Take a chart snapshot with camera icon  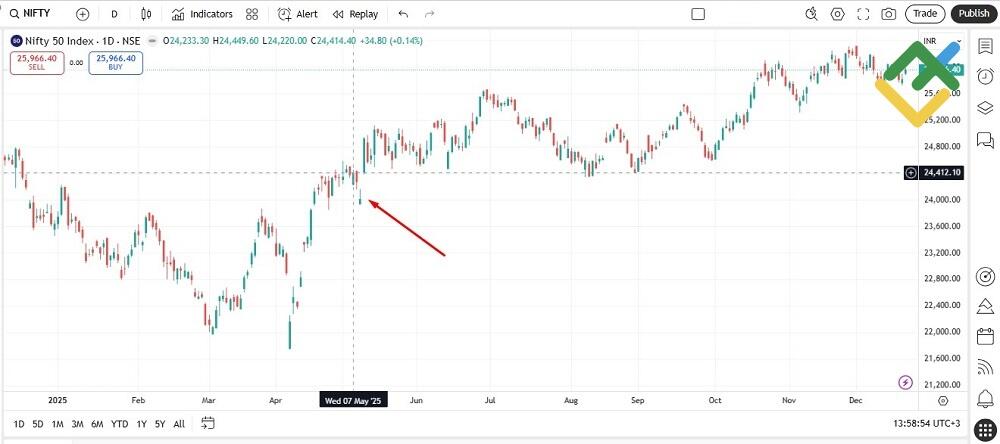coord(888,14)
